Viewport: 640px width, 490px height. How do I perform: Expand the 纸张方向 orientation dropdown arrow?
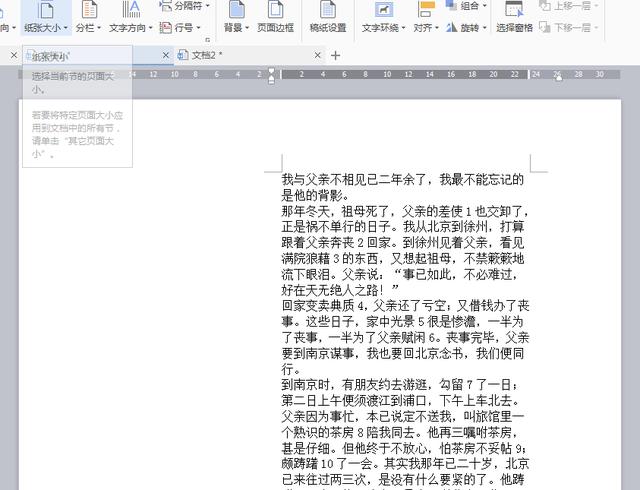(x=13, y=28)
